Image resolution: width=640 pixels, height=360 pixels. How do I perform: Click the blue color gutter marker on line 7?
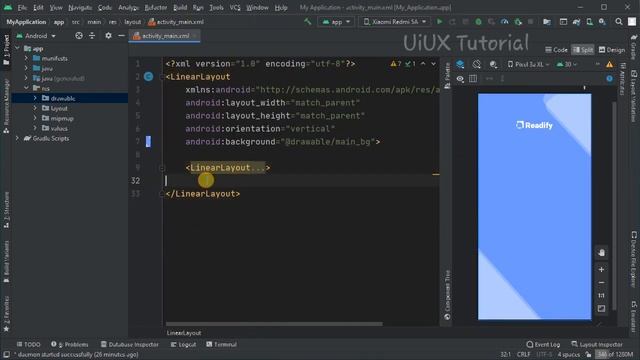click(x=148, y=142)
